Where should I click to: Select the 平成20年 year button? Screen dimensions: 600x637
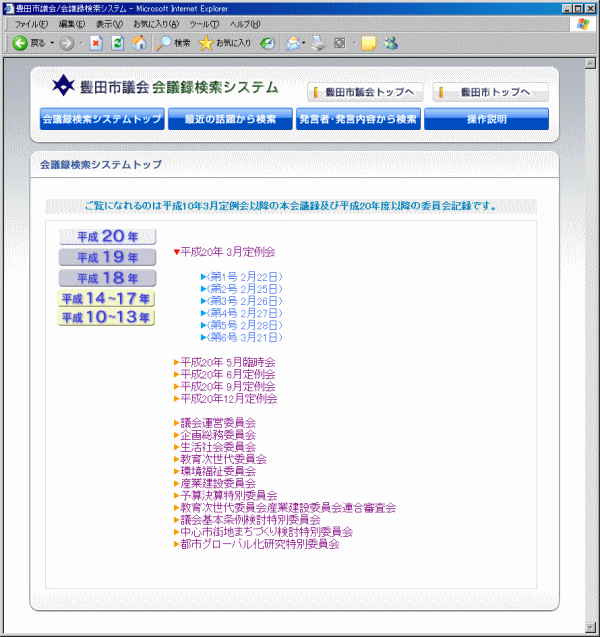point(108,236)
